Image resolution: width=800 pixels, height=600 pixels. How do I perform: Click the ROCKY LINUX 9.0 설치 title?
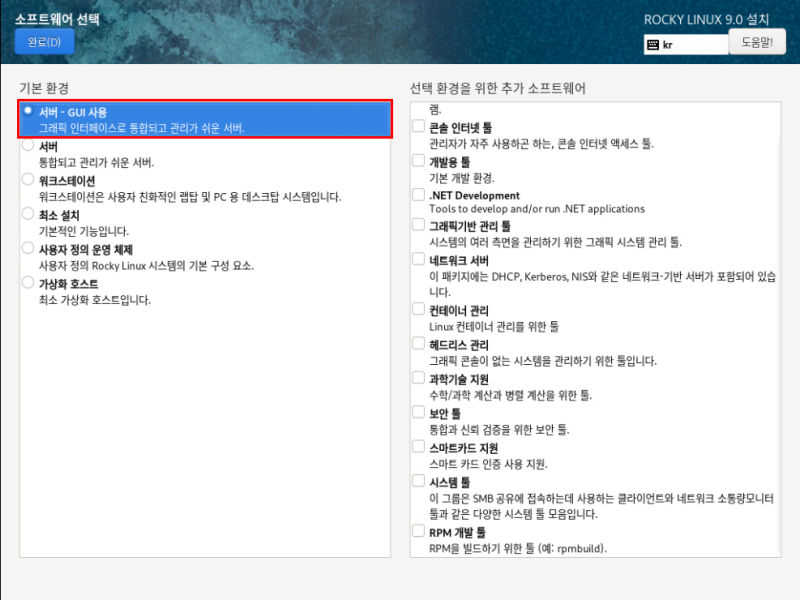706,19
